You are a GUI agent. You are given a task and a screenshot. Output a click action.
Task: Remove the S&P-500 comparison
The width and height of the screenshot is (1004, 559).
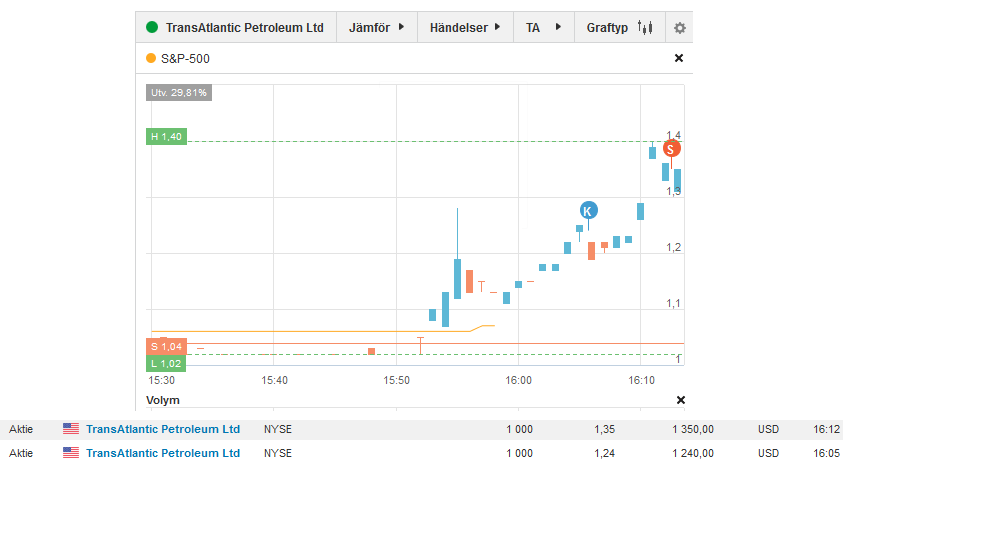click(679, 59)
